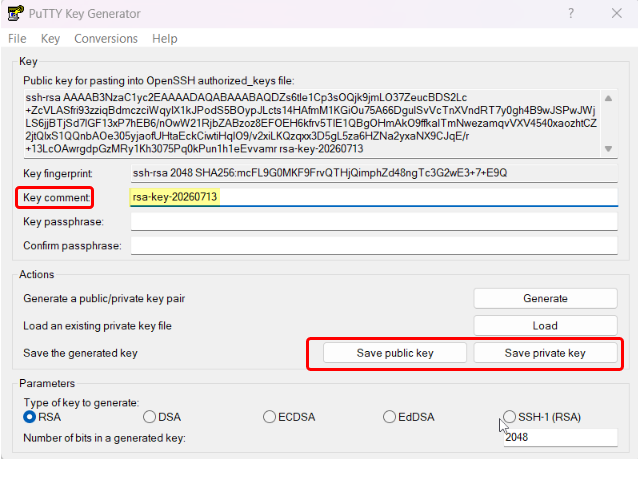
Task: Select the ECDSA key type radio button
Action: click(269, 417)
